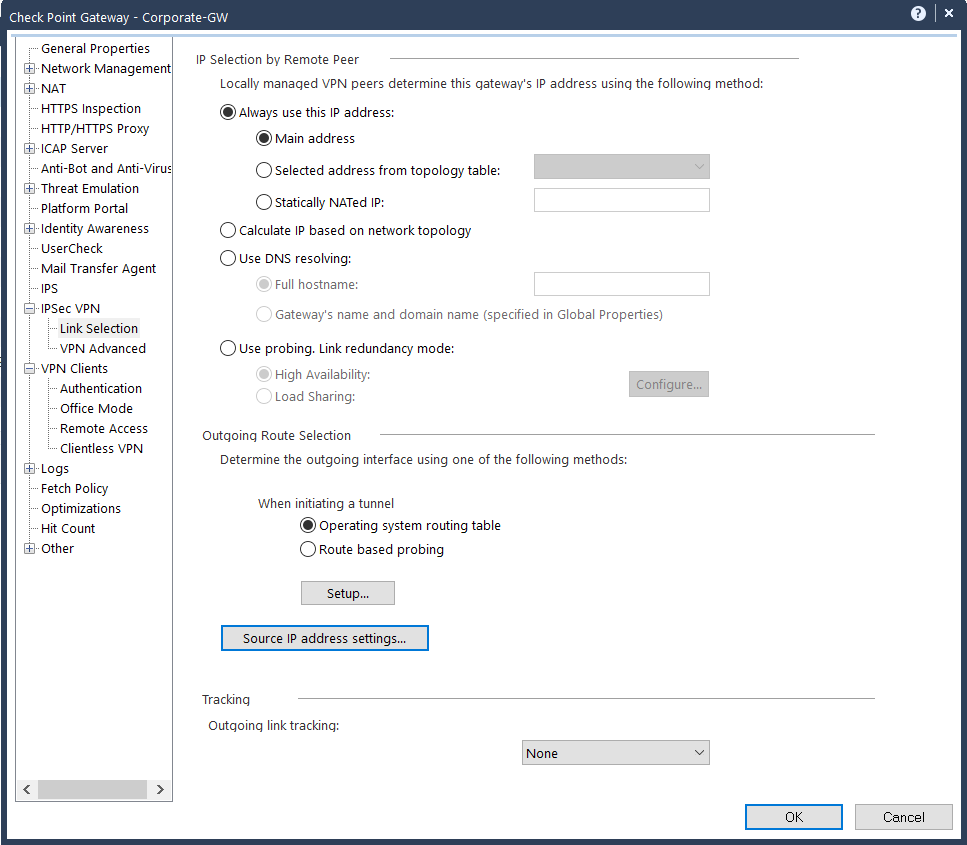
Task: Select Remote Access in the tree
Action: pyautogui.click(x=104, y=429)
